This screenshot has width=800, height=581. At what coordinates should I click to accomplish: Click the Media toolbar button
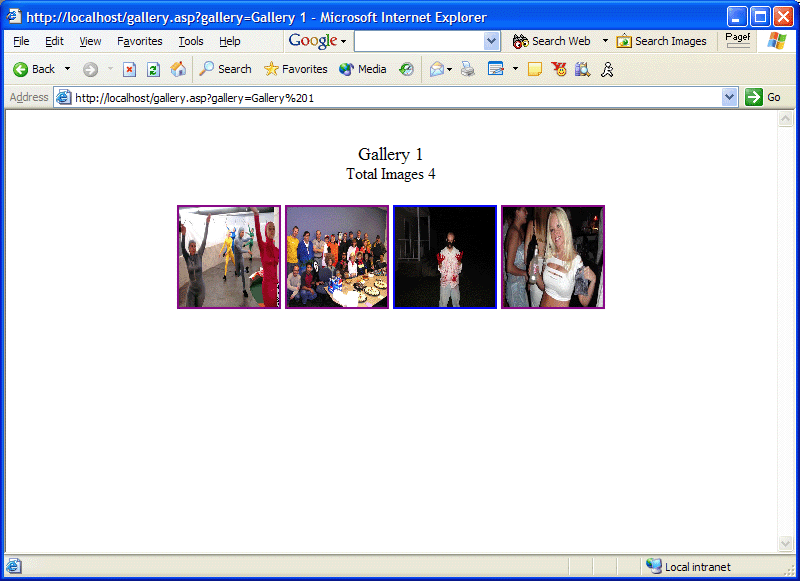coord(363,69)
